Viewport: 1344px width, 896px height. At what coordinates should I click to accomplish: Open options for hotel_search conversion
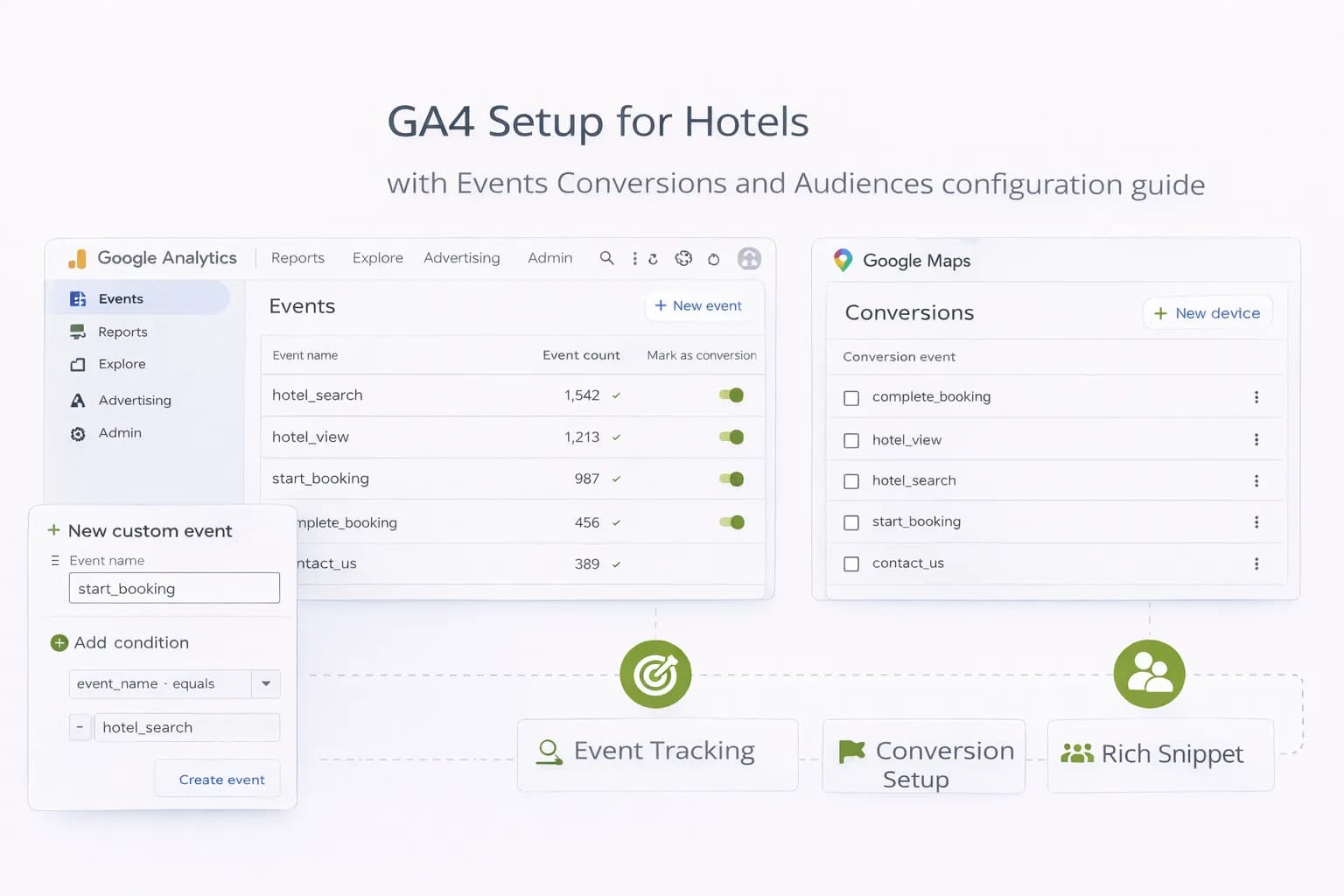click(1256, 480)
